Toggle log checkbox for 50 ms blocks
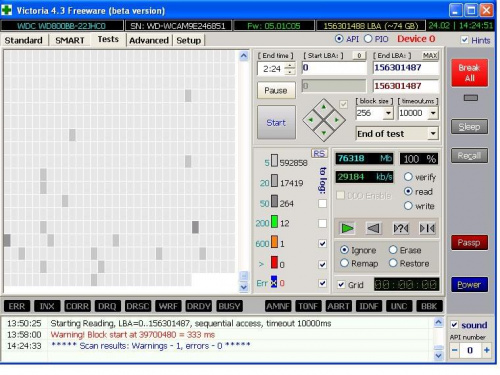Viewport: 500px width, 375px height. [322, 203]
